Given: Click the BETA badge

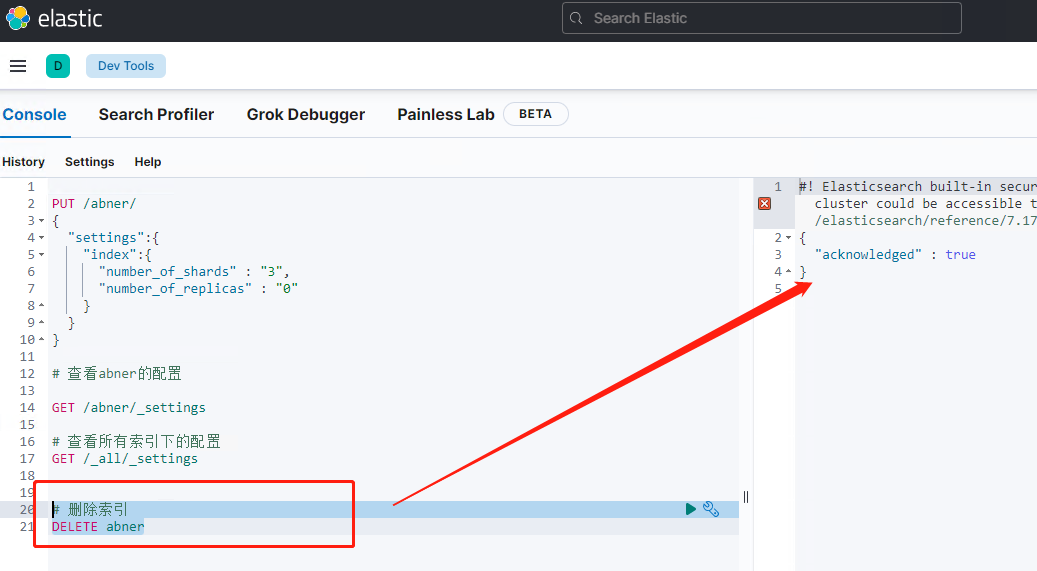Looking at the screenshot, I should 535,114.
